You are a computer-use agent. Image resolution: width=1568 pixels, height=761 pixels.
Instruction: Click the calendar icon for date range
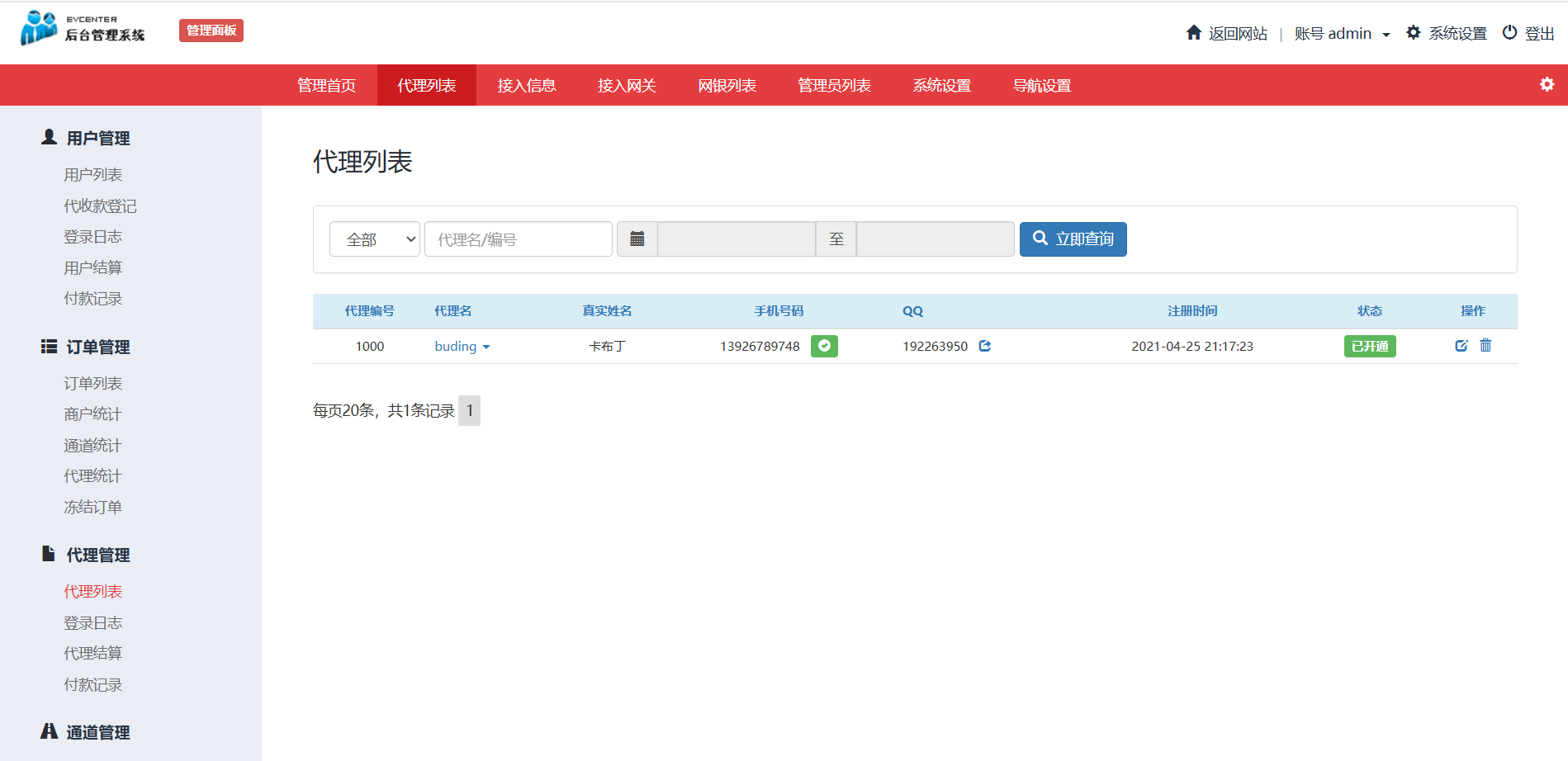pyautogui.click(x=637, y=239)
